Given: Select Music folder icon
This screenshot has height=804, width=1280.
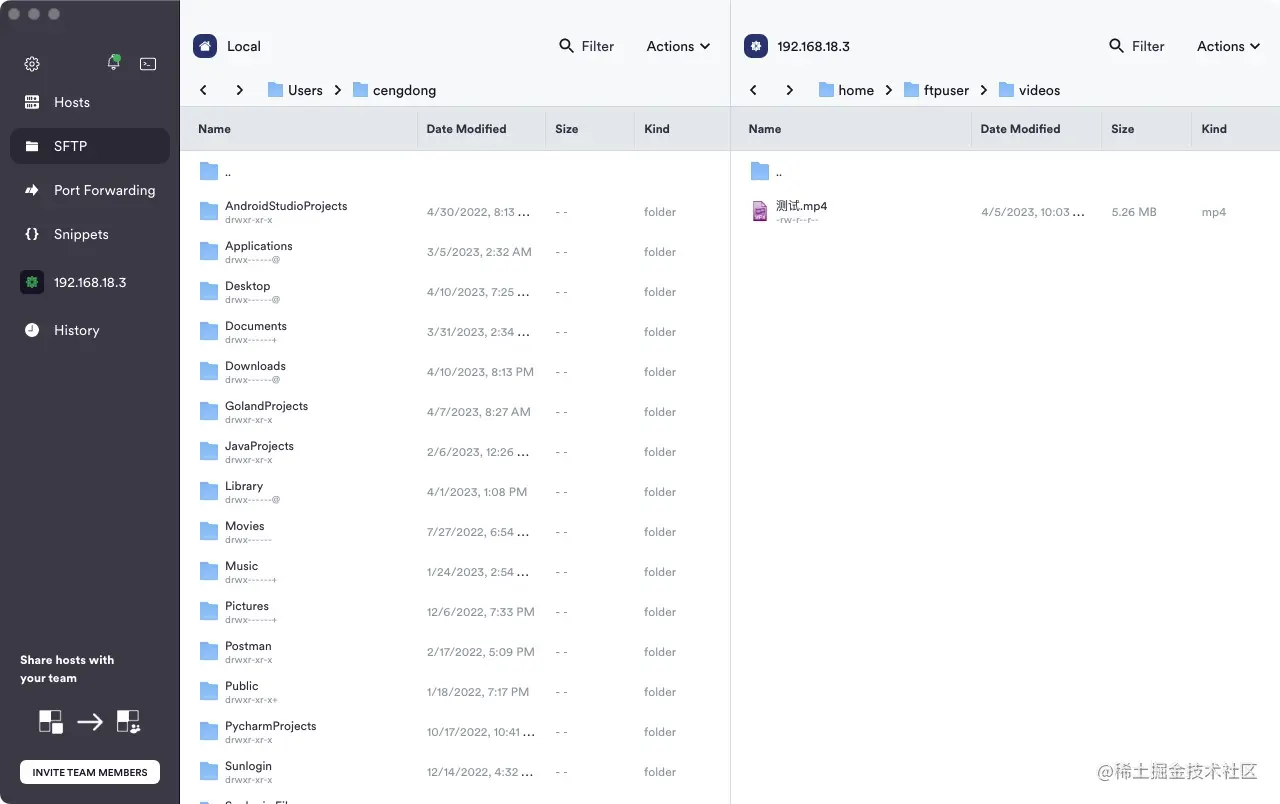Looking at the screenshot, I should [209, 571].
